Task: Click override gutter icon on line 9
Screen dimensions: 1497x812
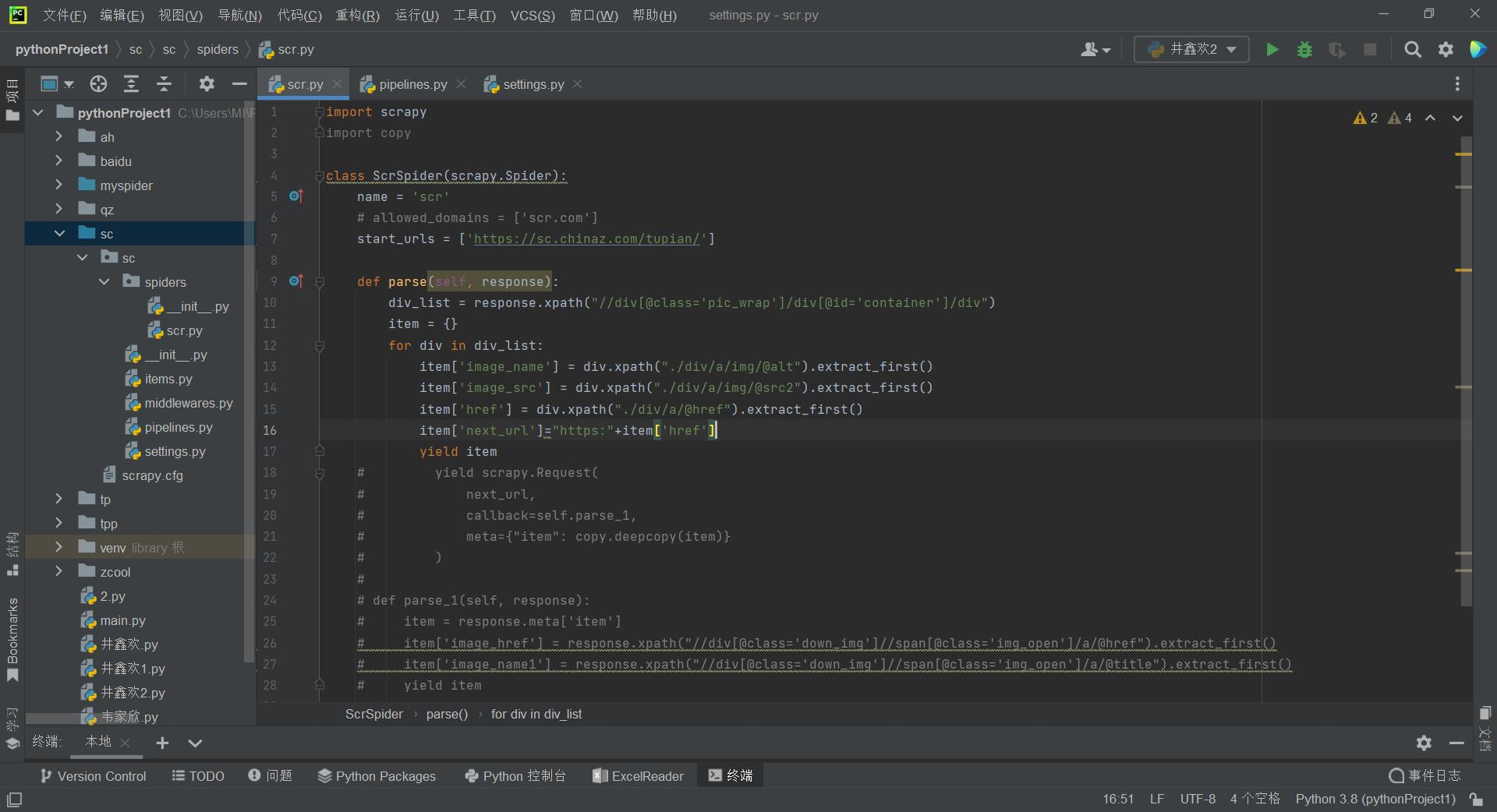Action: click(x=296, y=281)
